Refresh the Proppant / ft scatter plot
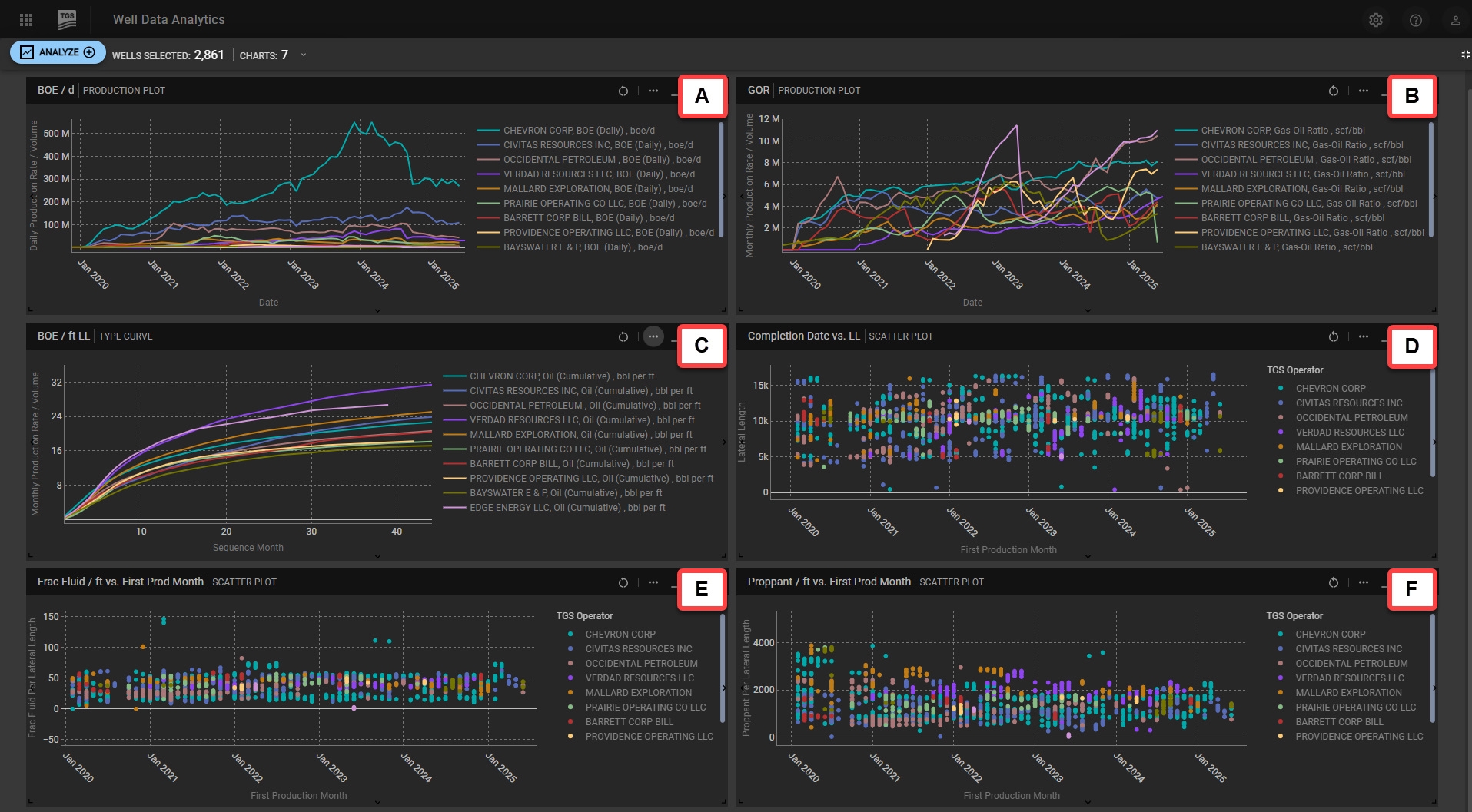This screenshot has height=812, width=1472. coord(1333,582)
